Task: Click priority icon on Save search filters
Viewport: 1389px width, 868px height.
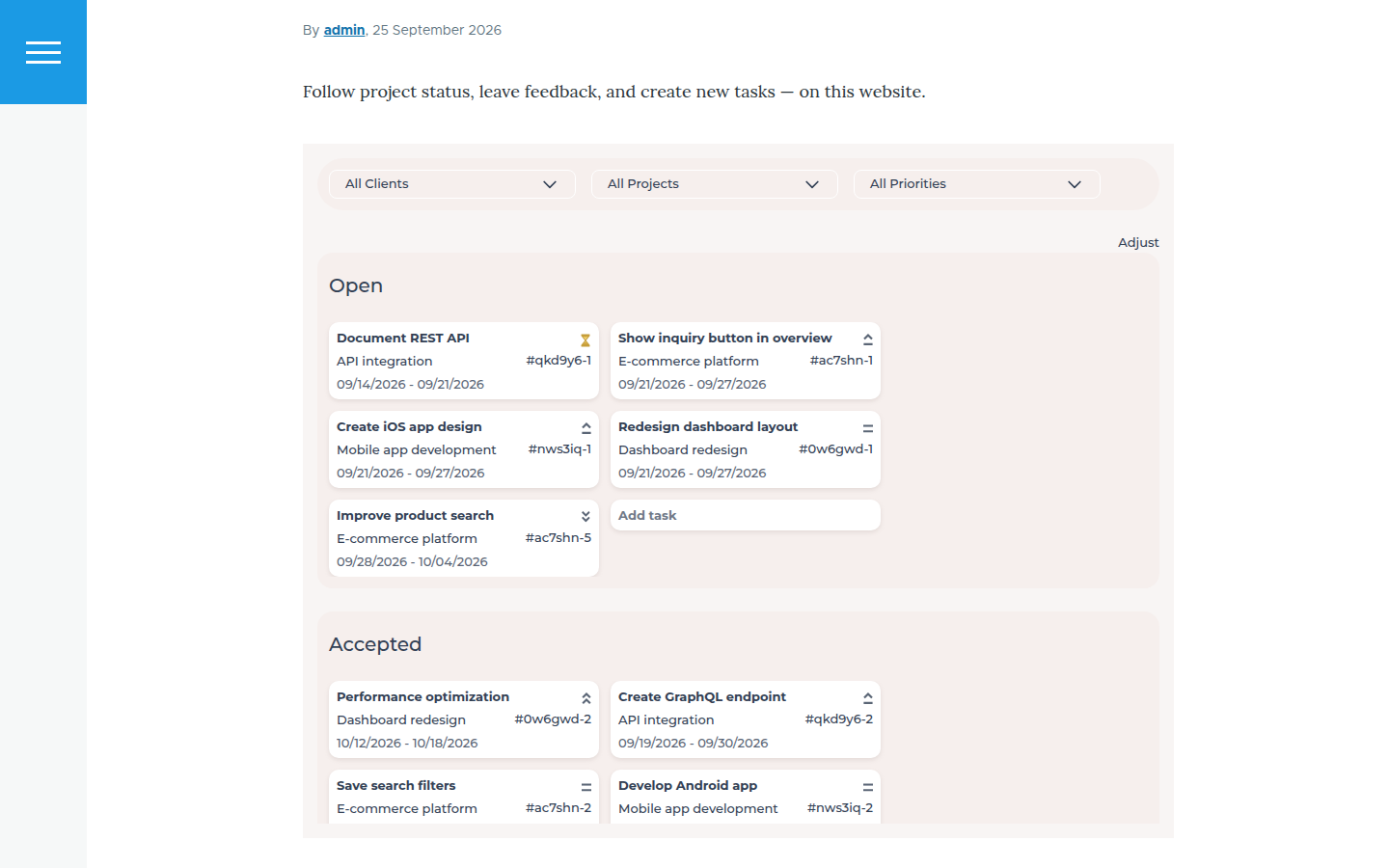Action: click(586, 787)
